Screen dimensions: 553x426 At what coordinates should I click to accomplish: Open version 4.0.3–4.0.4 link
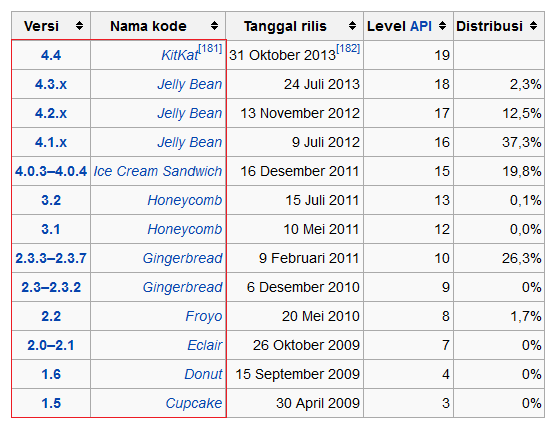pos(51,171)
